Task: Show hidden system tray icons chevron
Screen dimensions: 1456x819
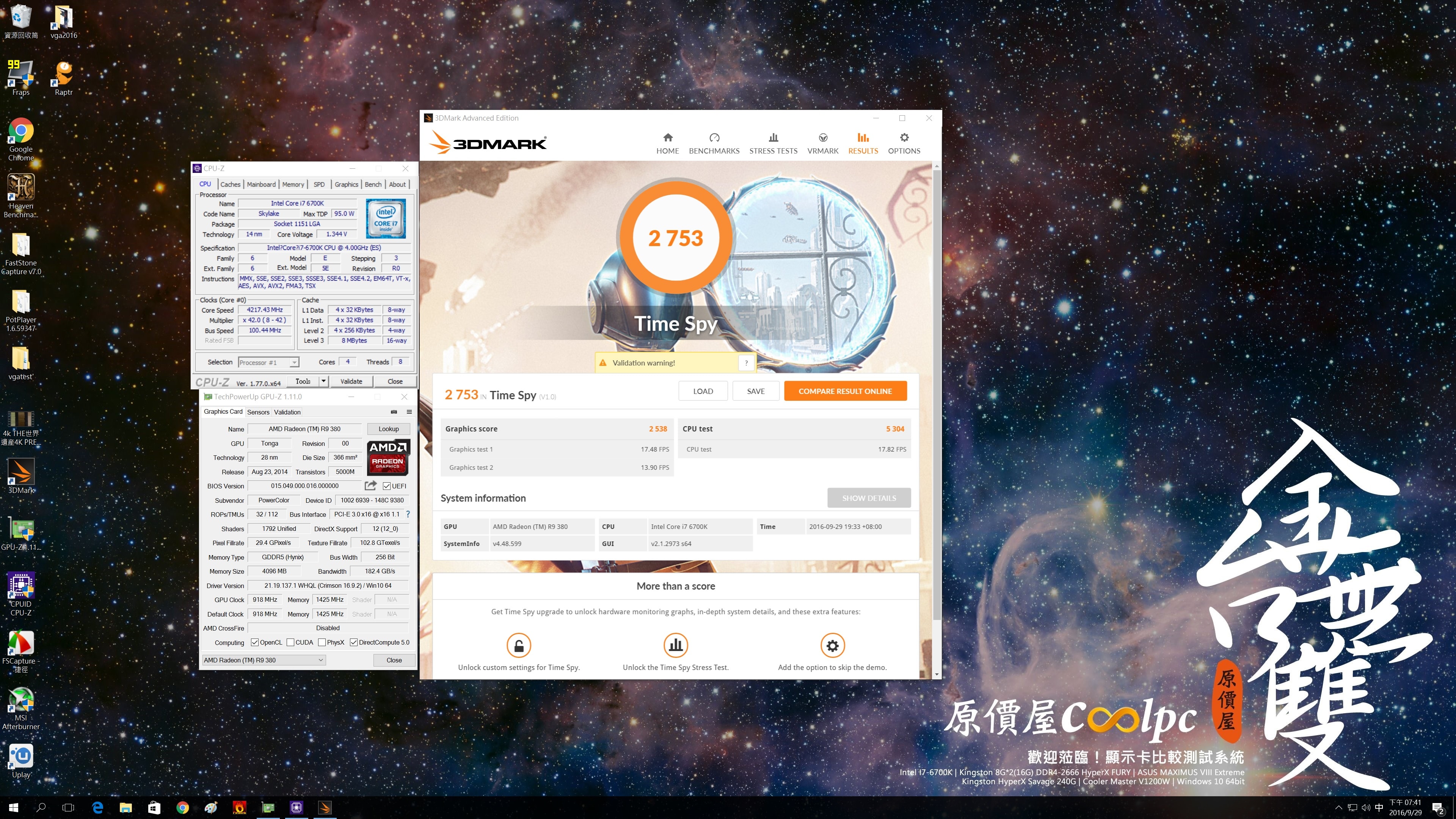Action: pyautogui.click(x=1338, y=808)
